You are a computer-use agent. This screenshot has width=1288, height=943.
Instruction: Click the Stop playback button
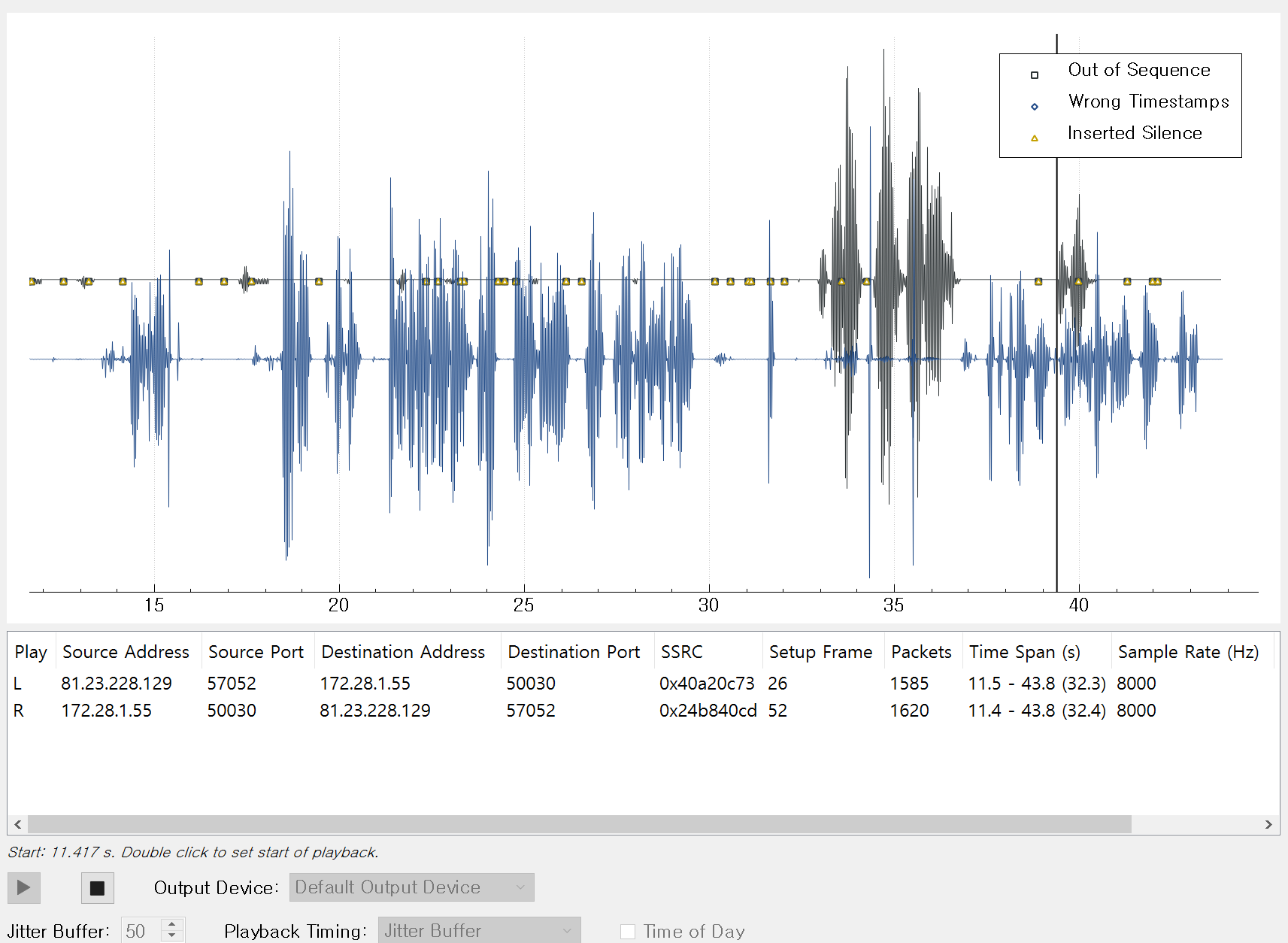click(97, 887)
